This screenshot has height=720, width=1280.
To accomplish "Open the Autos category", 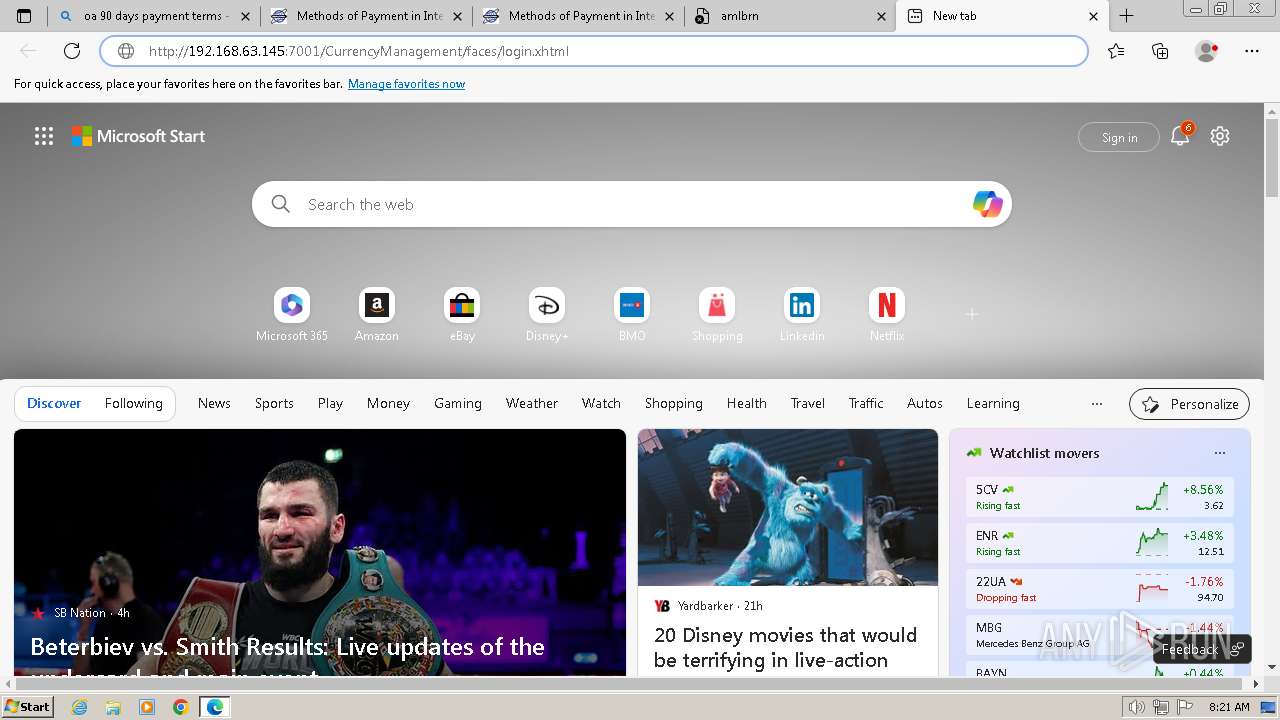I will point(925,404).
